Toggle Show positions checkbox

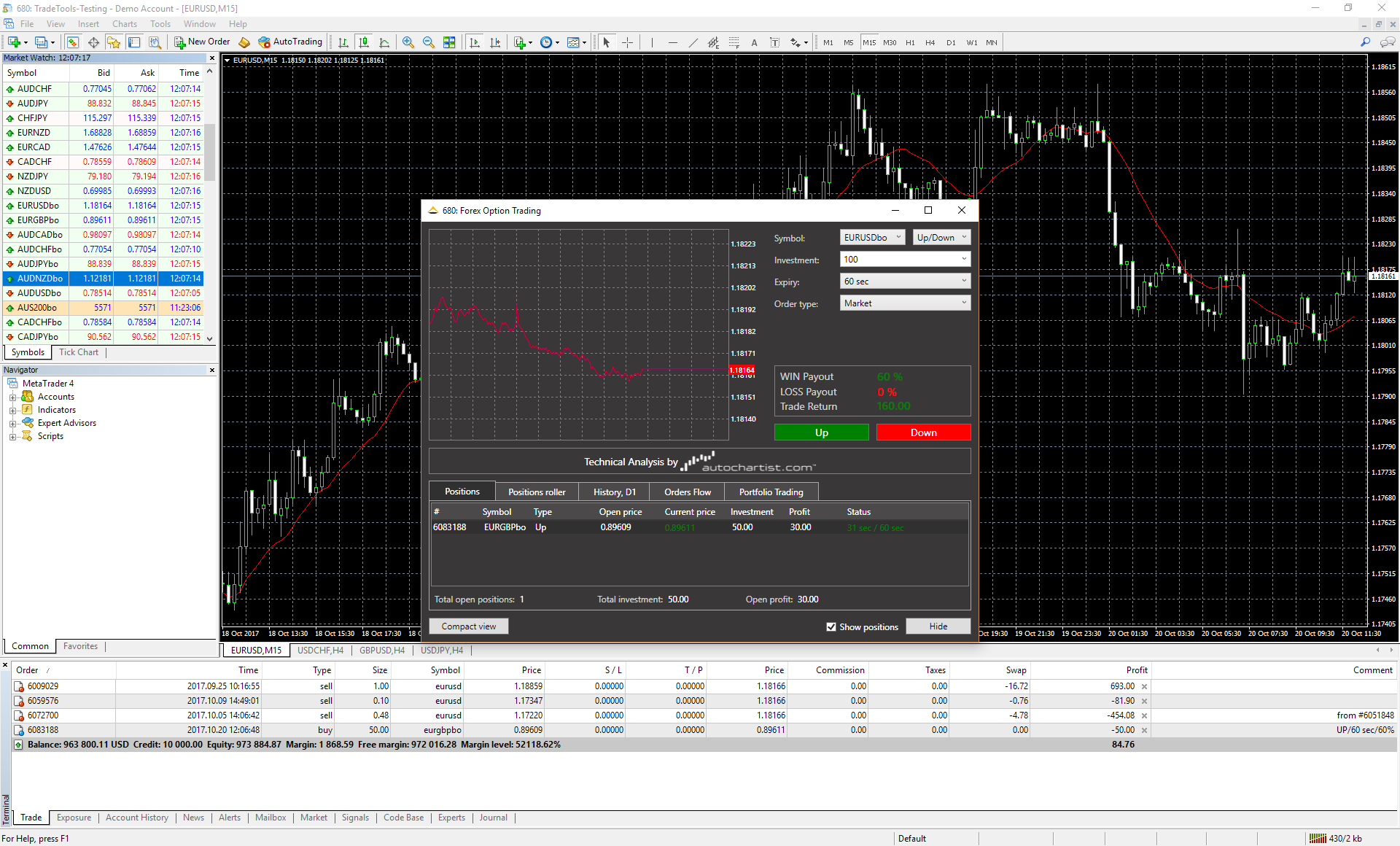point(830,626)
